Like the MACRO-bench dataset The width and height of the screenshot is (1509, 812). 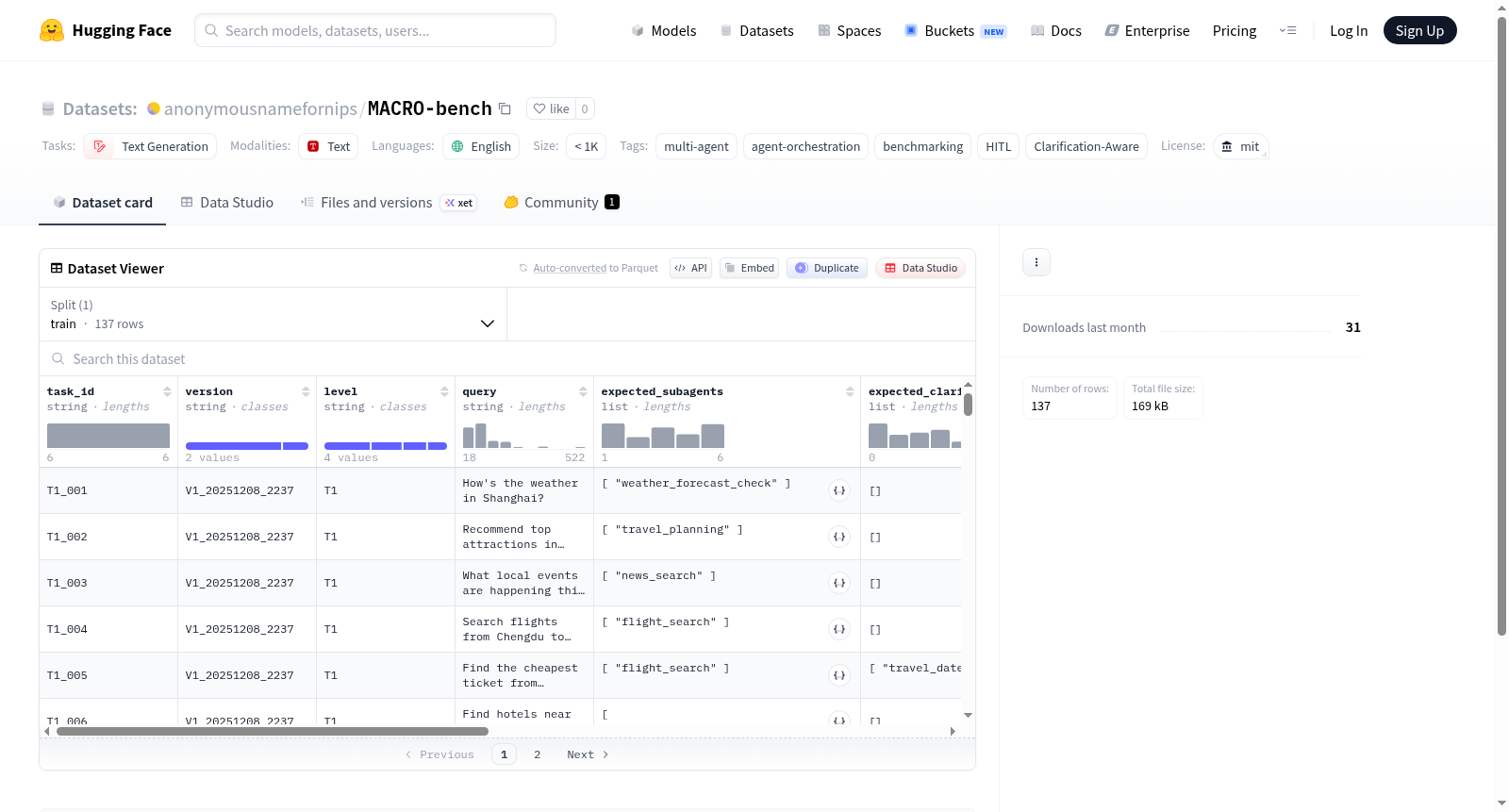point(551,108)
